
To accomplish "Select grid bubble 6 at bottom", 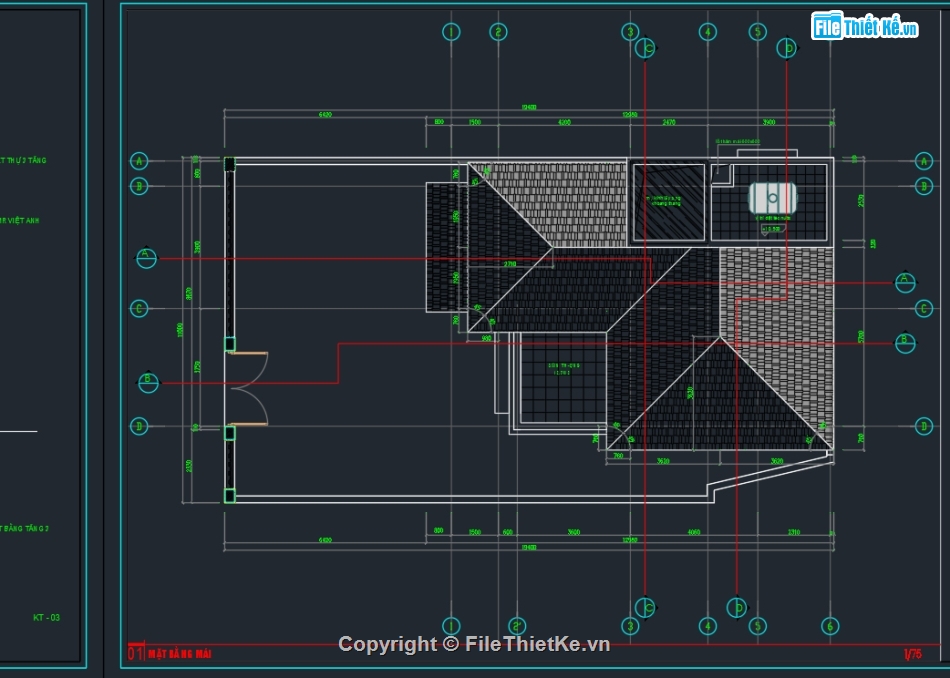I will [829, 626].
